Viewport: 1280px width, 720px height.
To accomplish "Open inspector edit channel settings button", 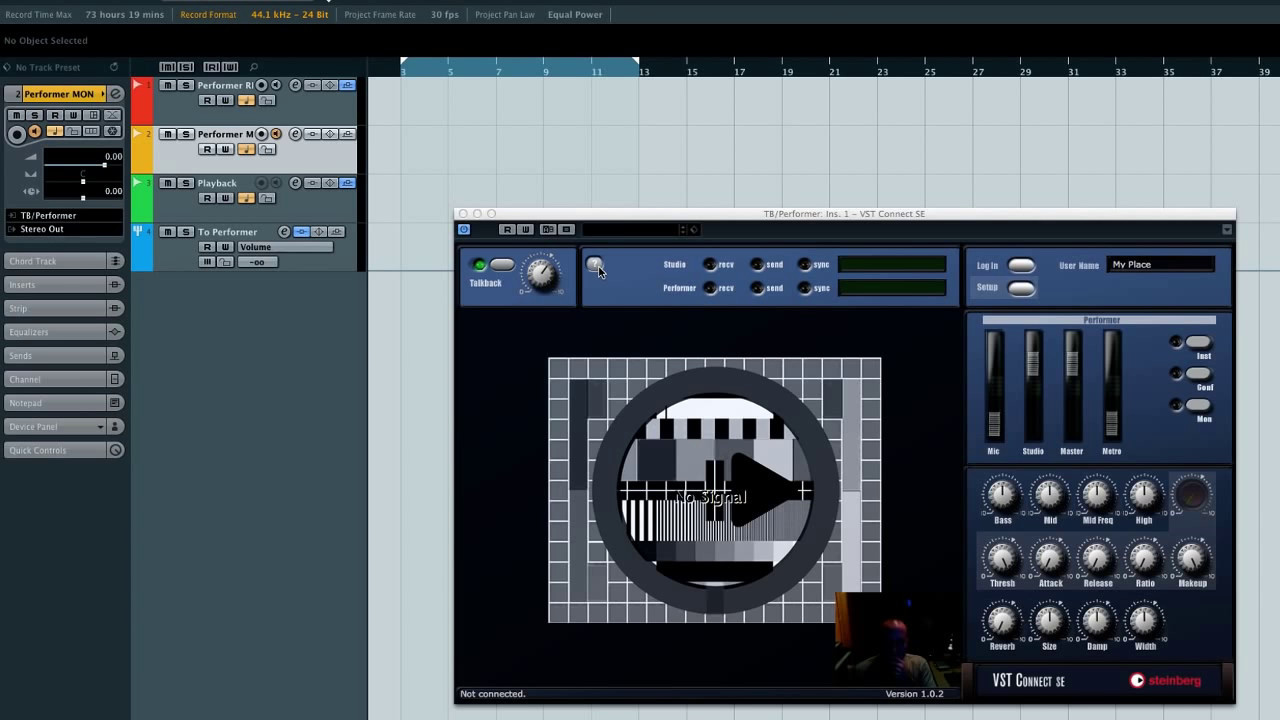I will coord(116,94).
